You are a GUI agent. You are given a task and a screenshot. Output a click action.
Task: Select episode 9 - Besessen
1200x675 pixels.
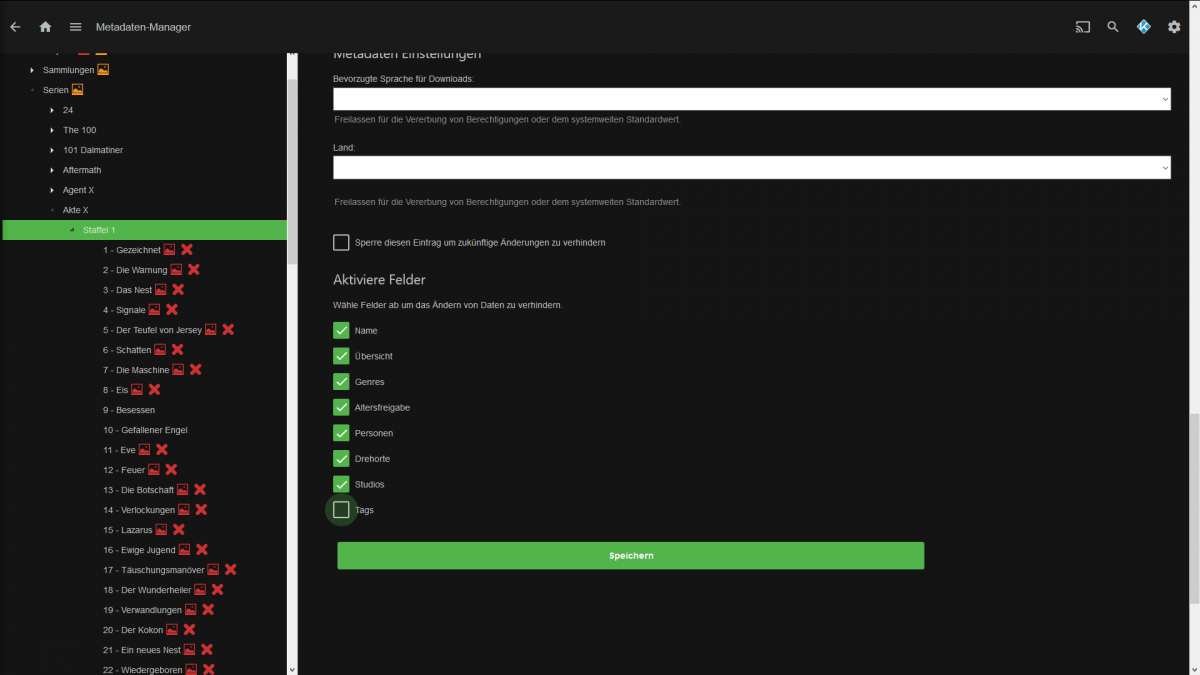(128, 410)
